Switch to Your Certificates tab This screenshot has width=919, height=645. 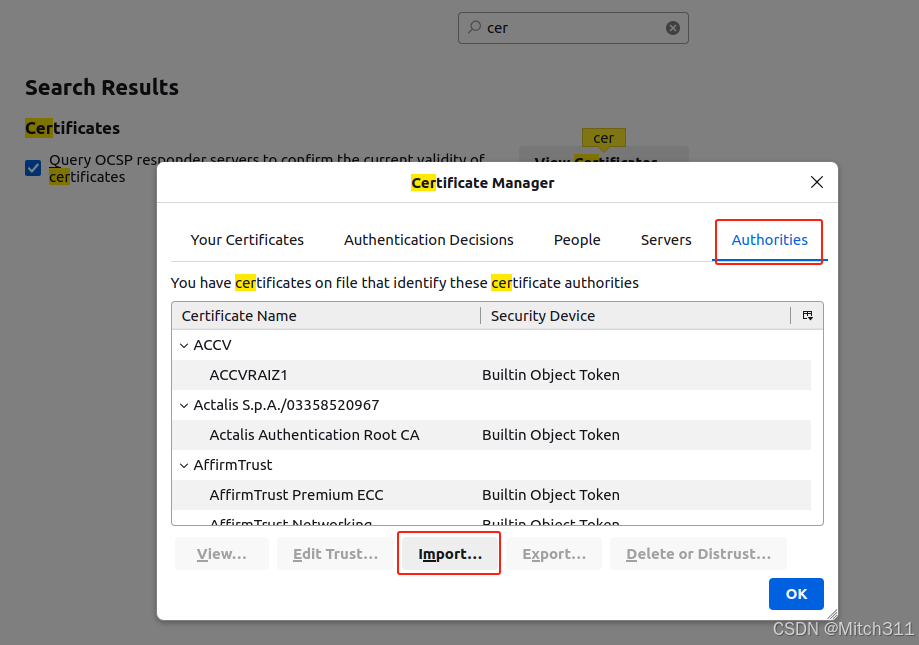point(247,240)
